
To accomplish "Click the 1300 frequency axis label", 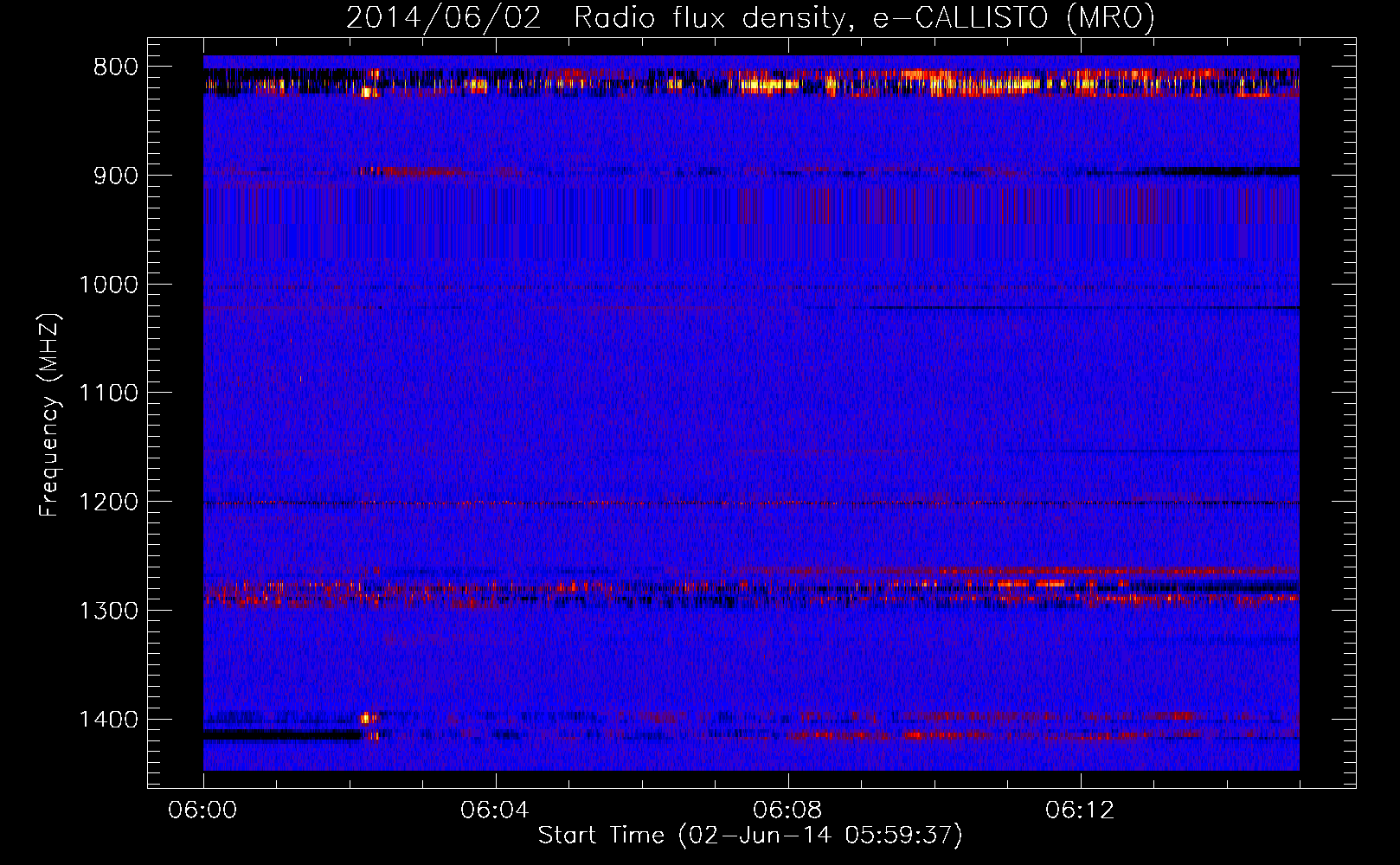I will 108,612.
